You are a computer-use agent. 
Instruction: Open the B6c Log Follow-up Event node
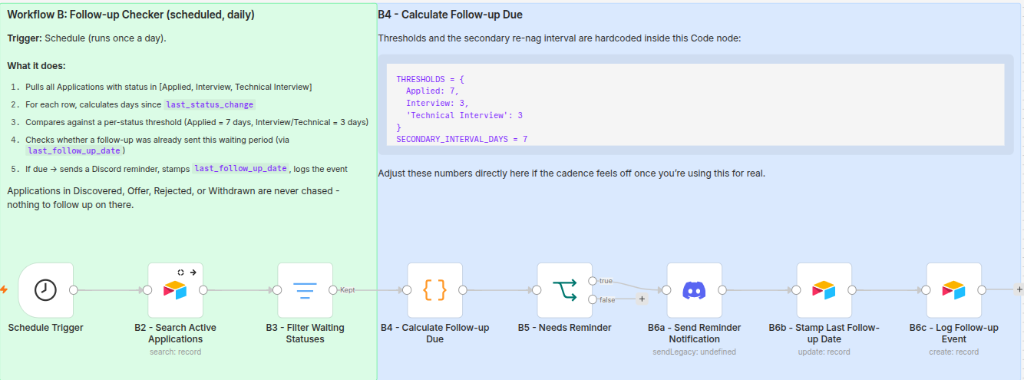pos(954,290)
